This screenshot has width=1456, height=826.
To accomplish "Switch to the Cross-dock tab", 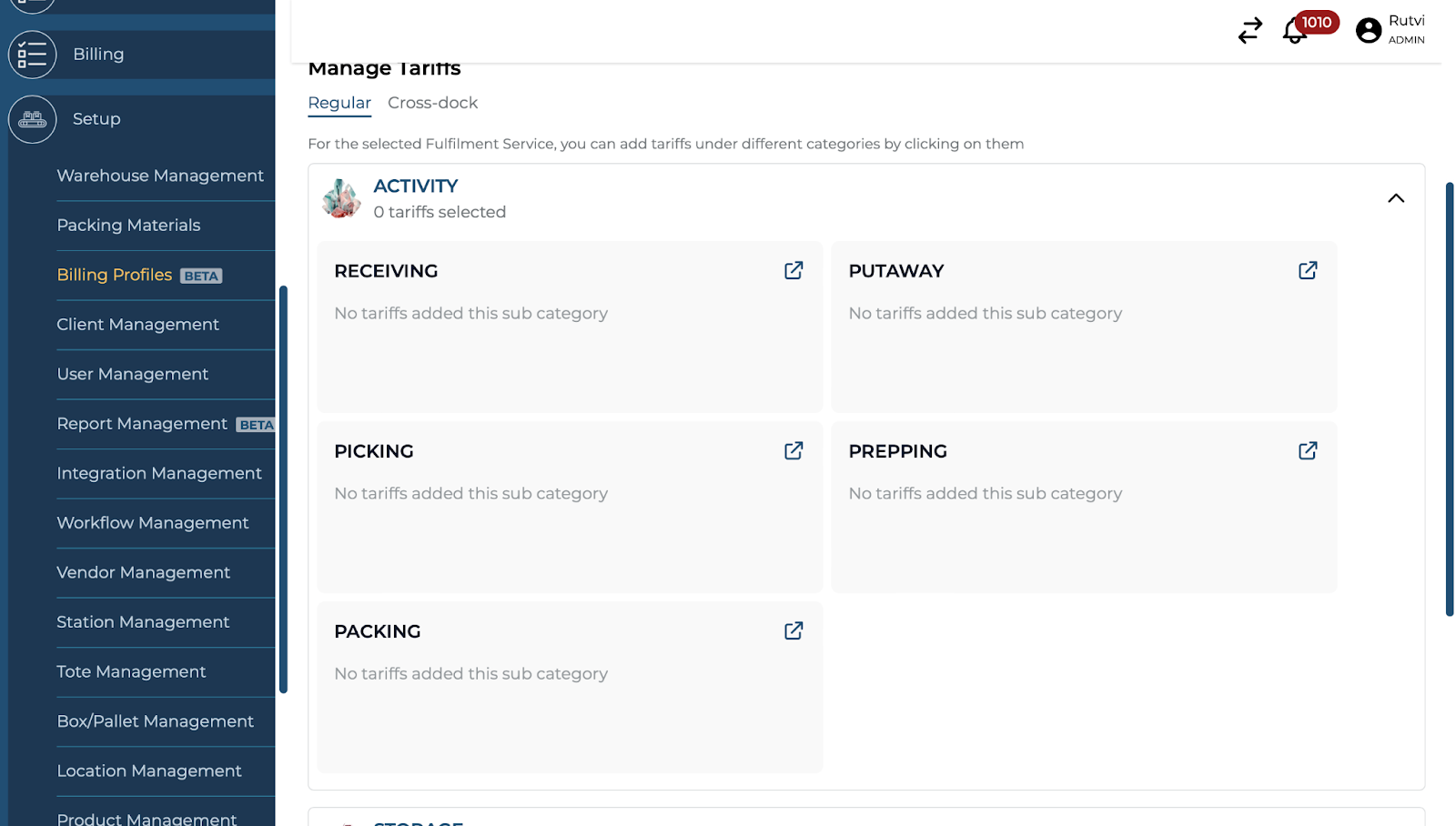I will coord(432,103).
